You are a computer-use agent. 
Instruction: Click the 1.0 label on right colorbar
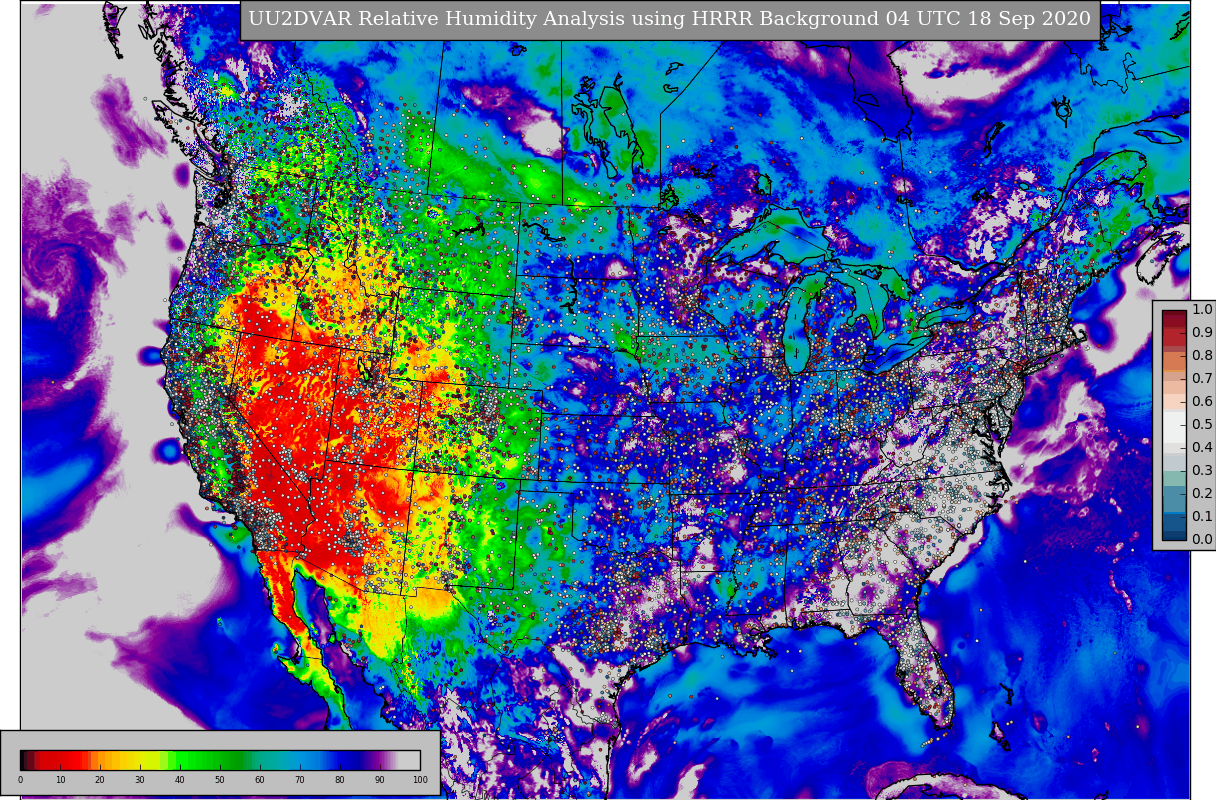click(1202, 310)
